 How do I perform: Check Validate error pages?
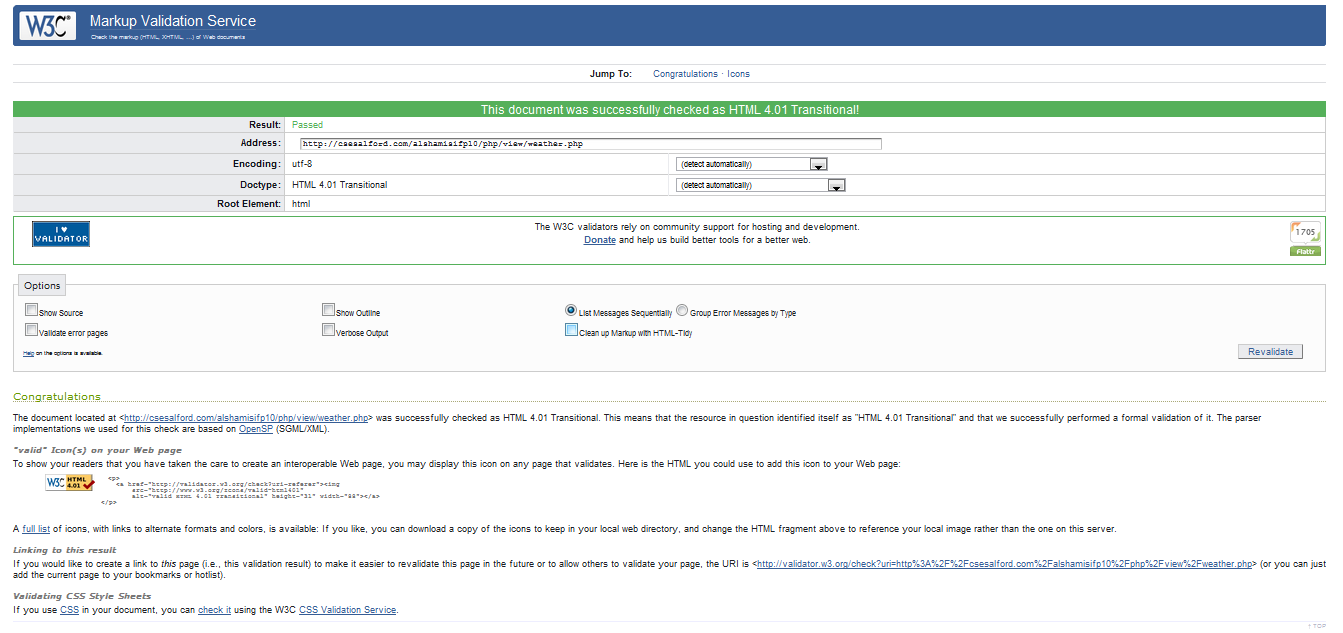pos(31,329)
